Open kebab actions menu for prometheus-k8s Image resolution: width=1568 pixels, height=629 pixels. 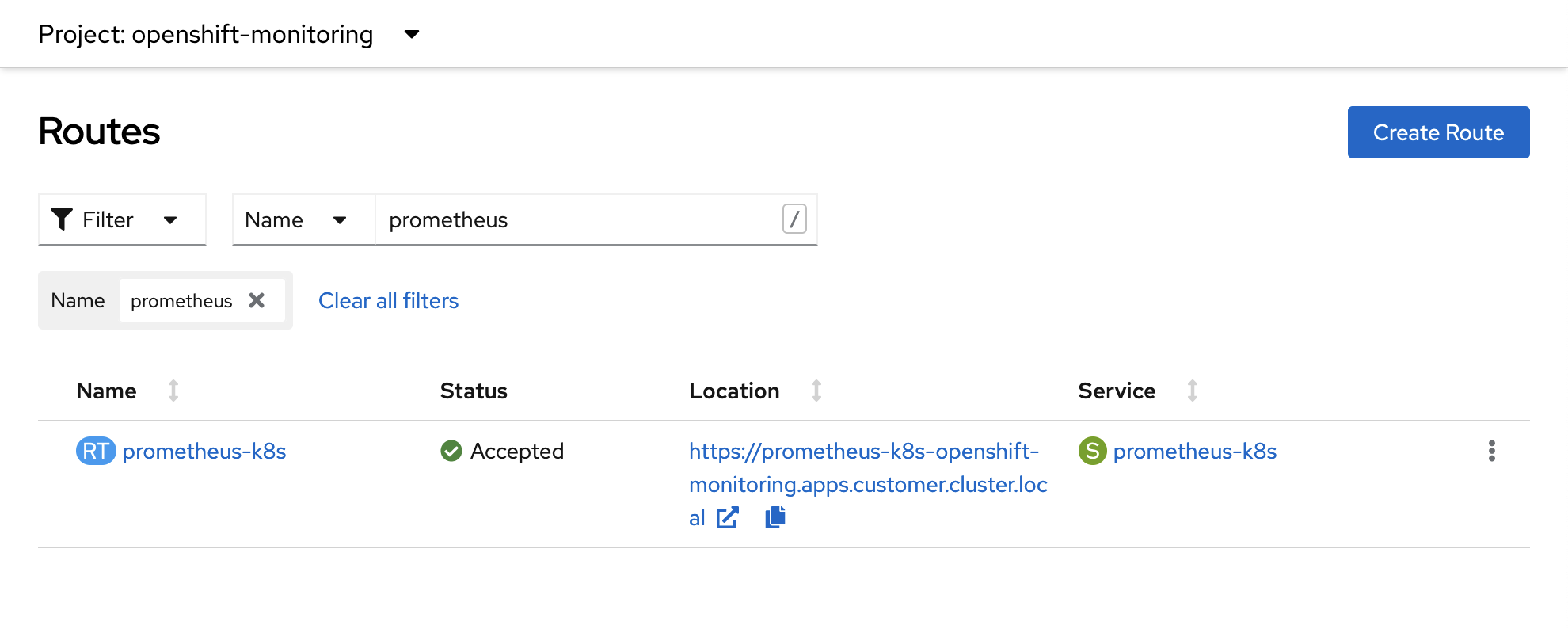click(x=1491, y=451)
